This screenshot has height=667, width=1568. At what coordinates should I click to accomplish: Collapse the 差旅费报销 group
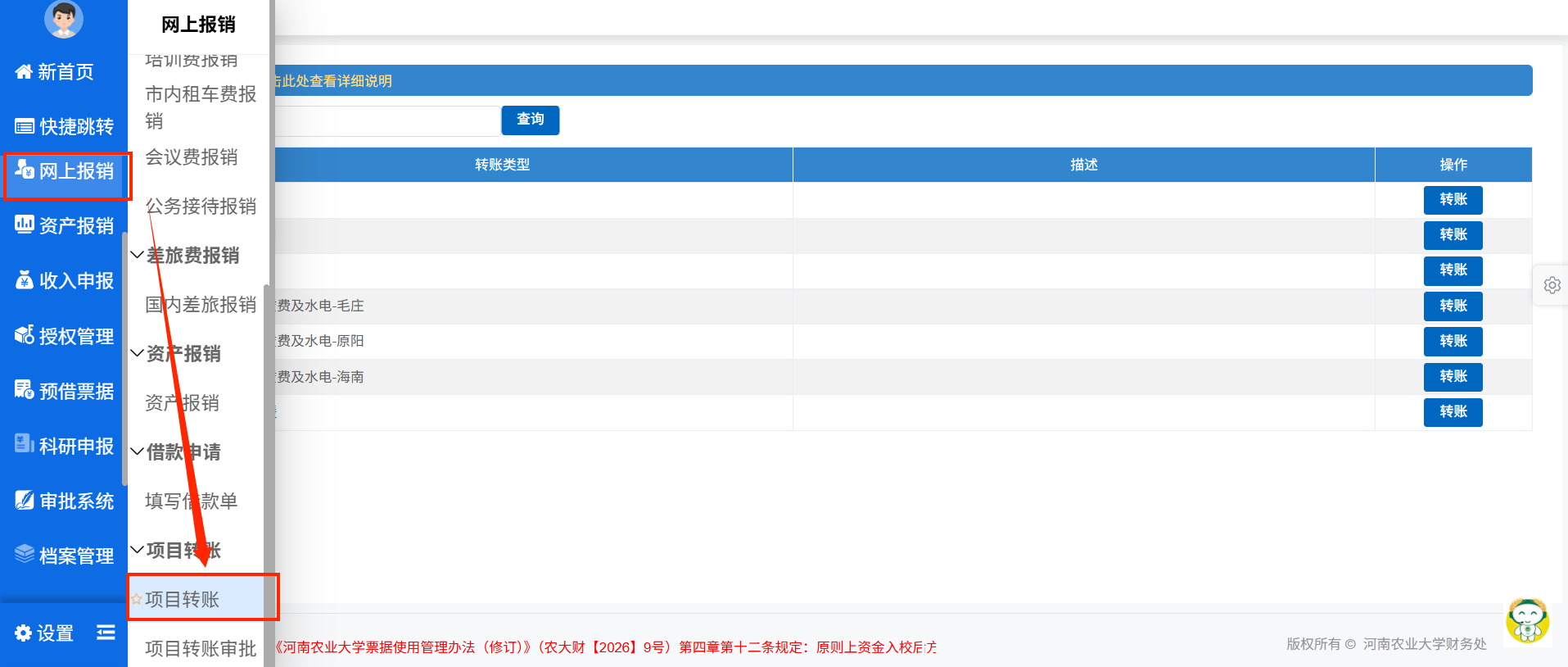[138, 255]
